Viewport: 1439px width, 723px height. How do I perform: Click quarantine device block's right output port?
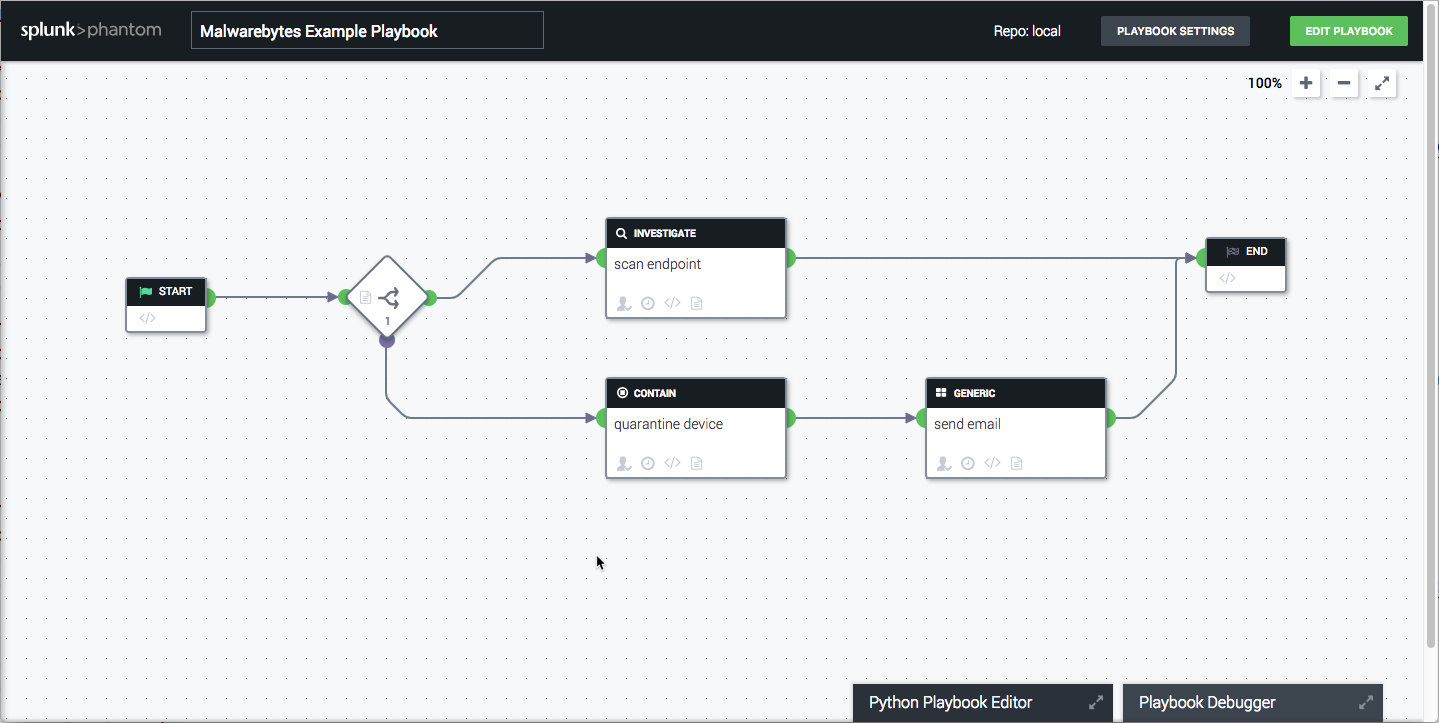point(789,418)
